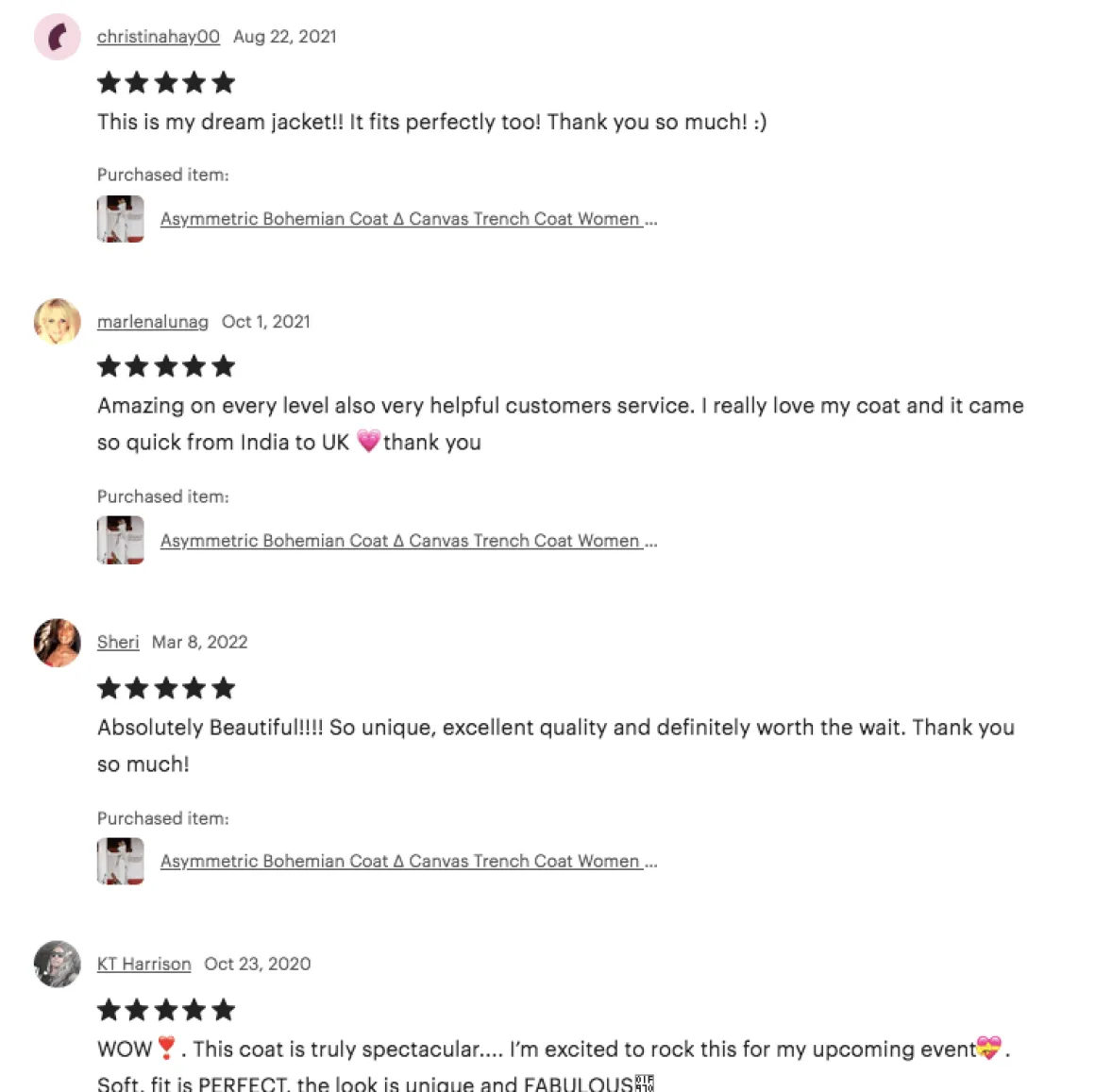Open marlenalunag's username link
This screenshot has height=1092, width=1095.
point(152,322)
